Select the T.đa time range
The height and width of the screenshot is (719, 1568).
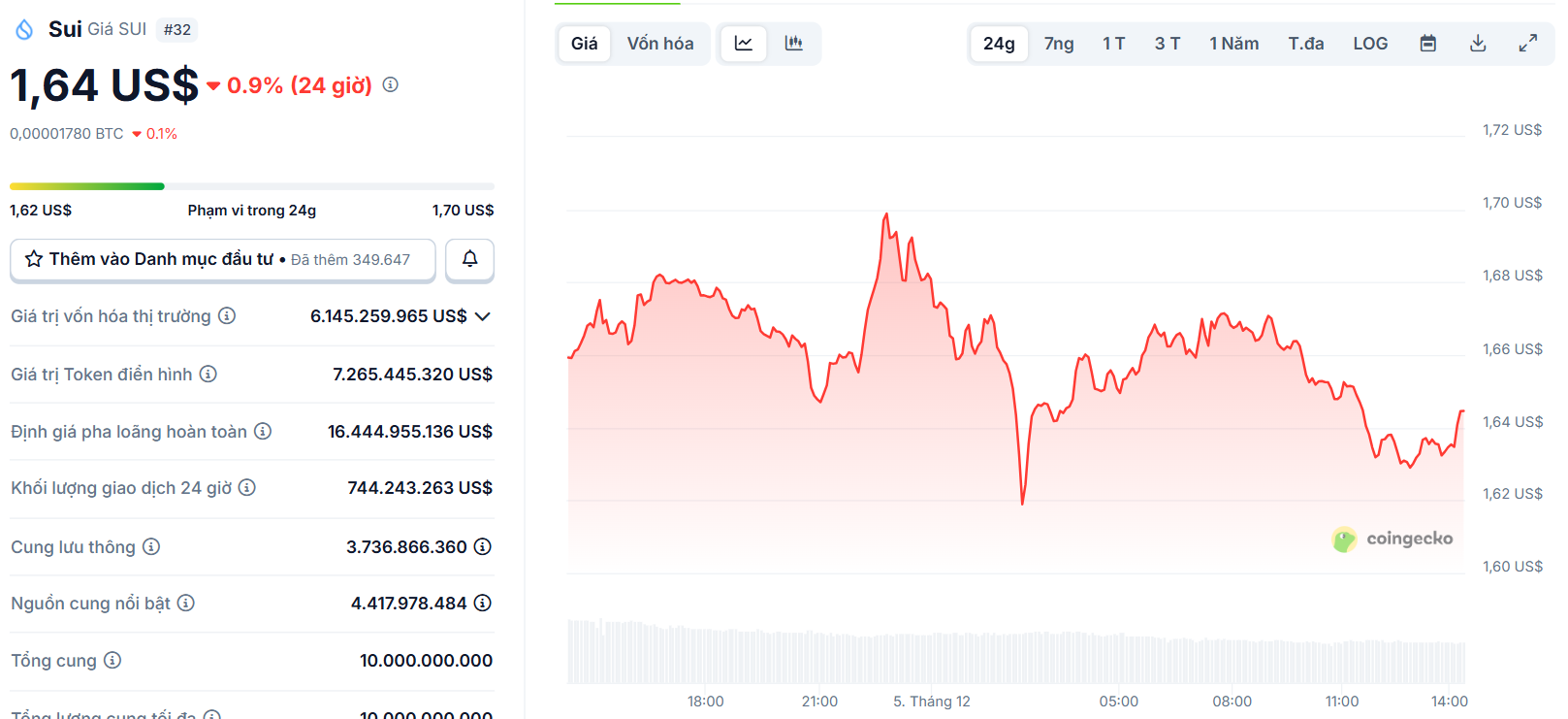[1306, 44]
